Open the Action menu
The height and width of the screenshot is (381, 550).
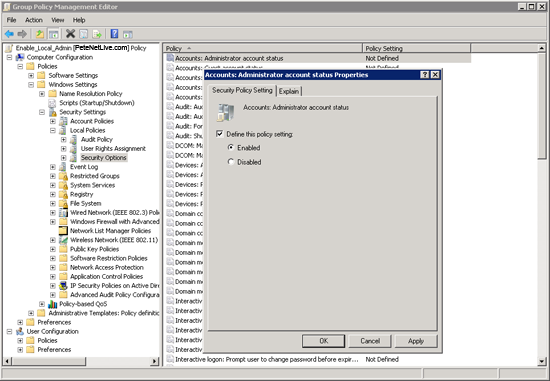pos(34,20)
